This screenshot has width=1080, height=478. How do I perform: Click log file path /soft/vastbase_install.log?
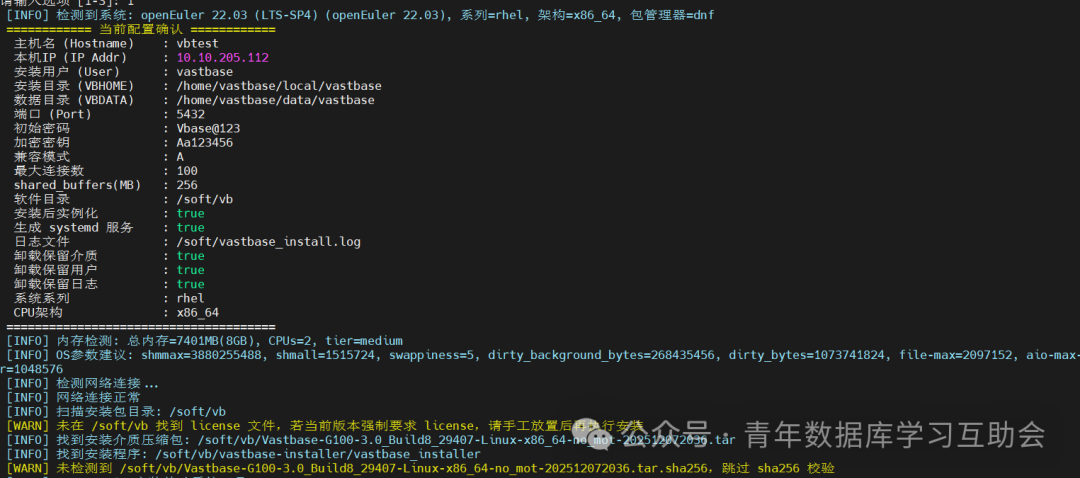(269, 242)
